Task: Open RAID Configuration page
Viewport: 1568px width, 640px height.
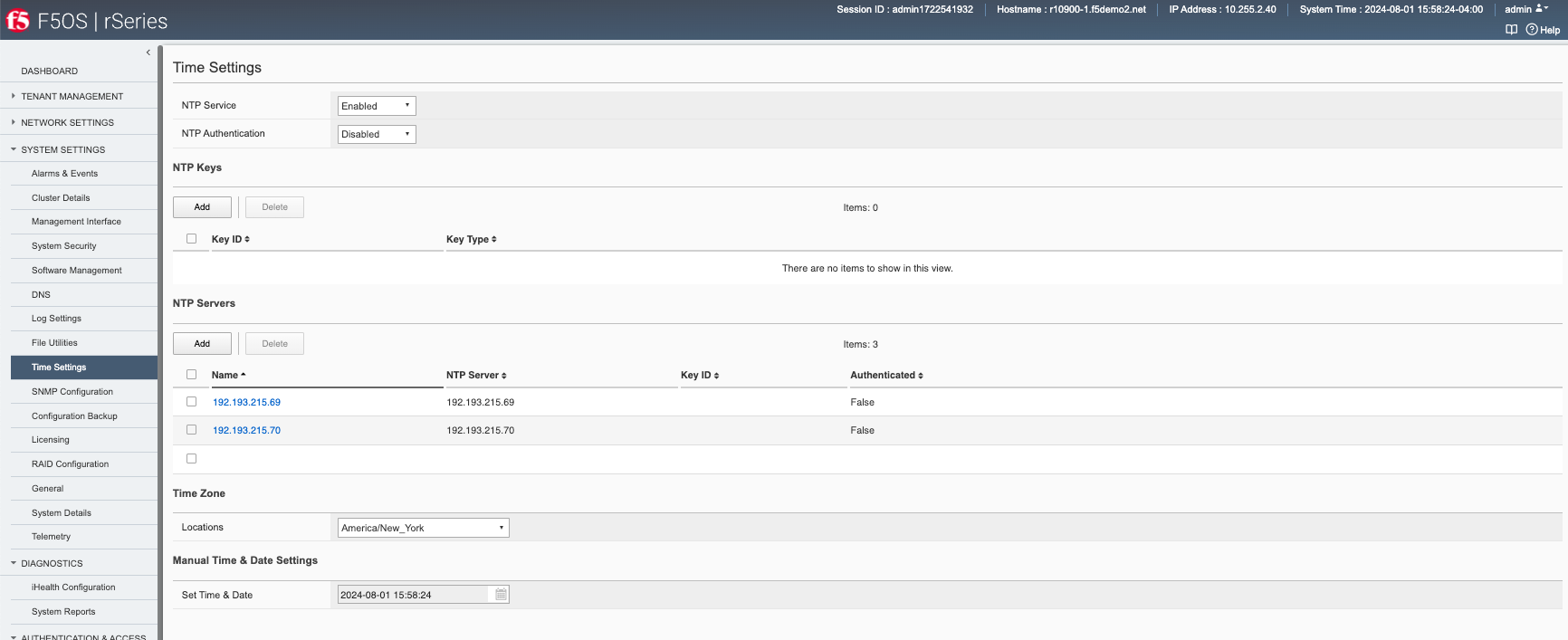Action: pos(70,464)
